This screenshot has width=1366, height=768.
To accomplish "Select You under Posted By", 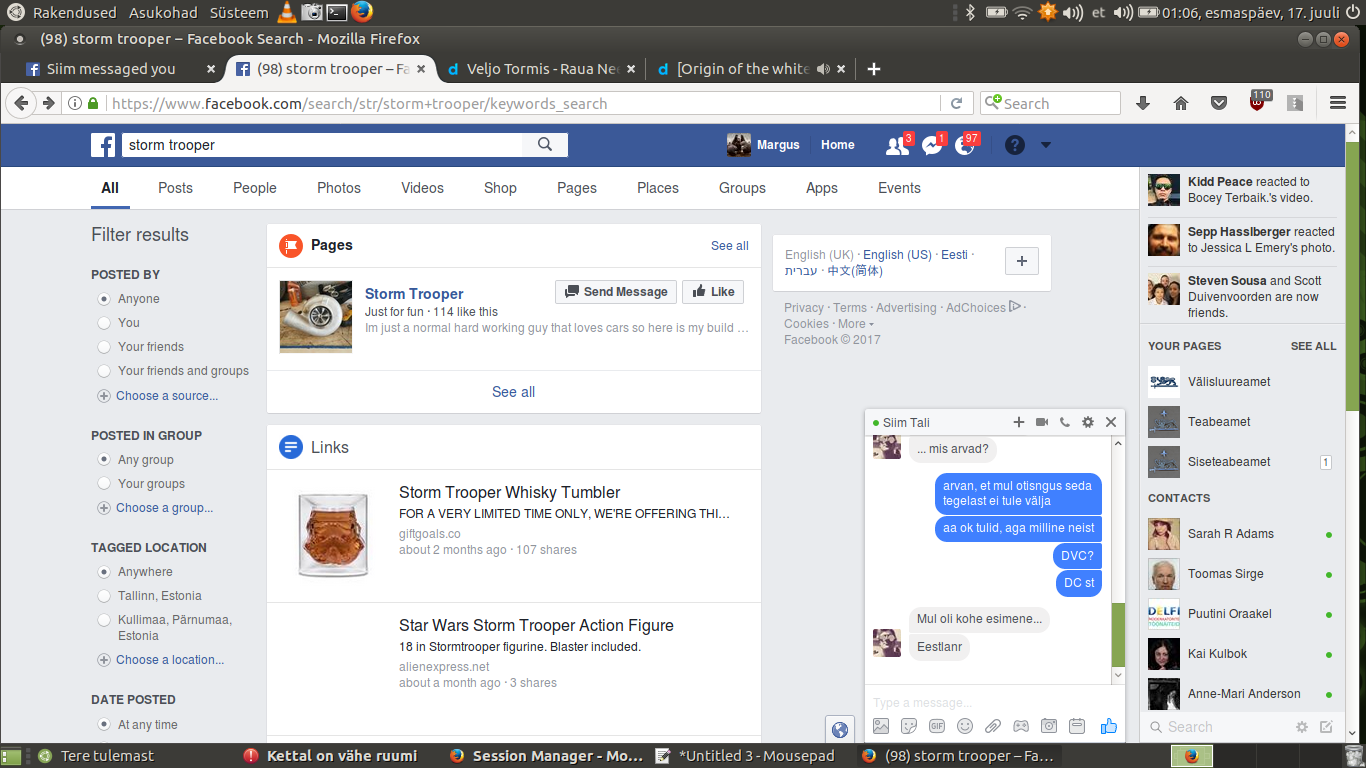I will coord(104,323).
